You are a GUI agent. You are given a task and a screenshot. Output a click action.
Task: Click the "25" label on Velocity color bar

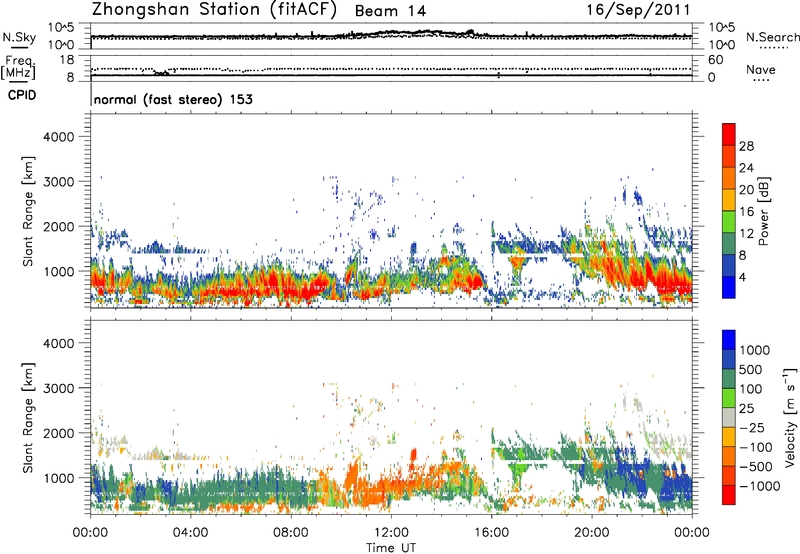[x=746, y=409]
